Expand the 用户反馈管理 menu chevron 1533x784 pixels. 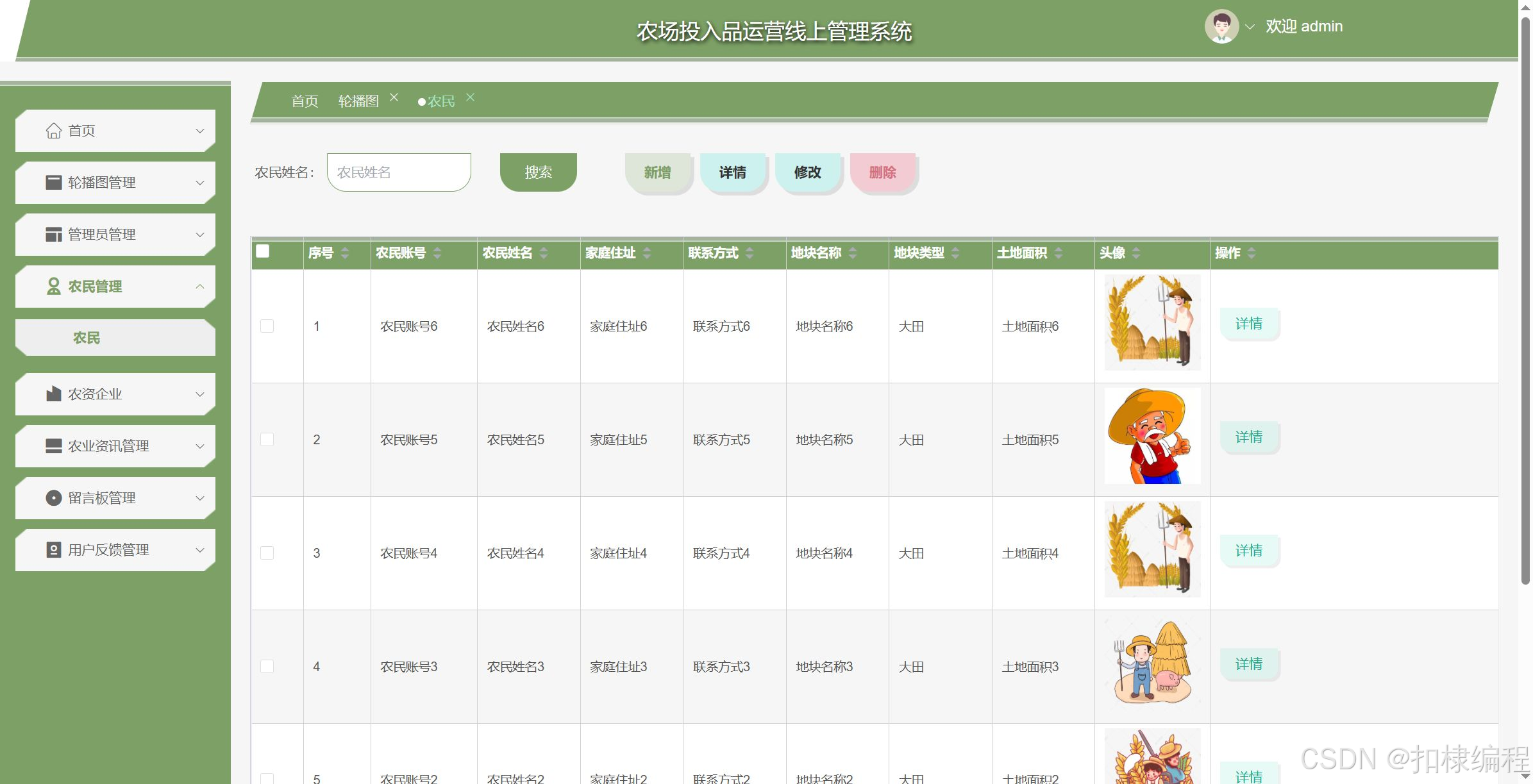coord(200,550)
